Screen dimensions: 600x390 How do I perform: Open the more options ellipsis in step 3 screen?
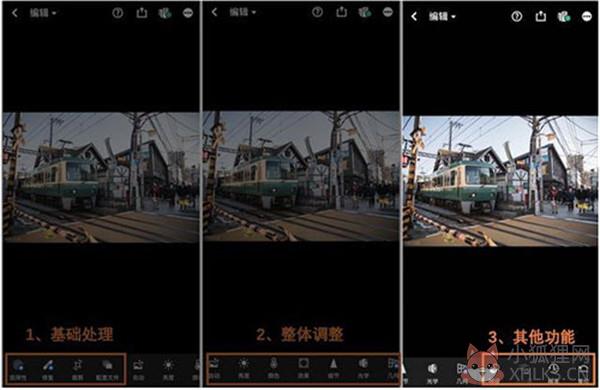click(x=587, y=16)
